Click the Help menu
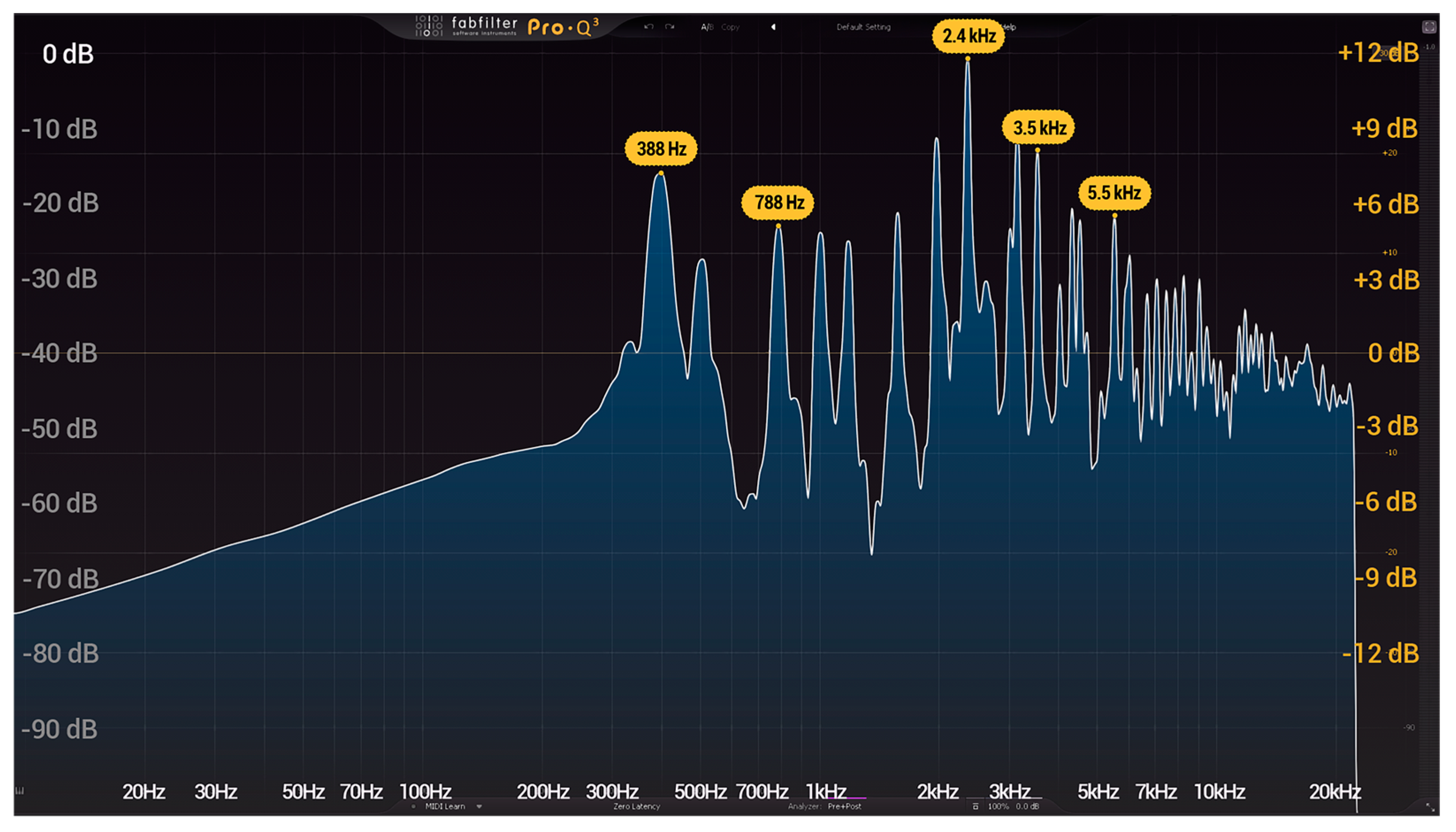Image resolution: width=1456 pixels, height=832 pixels. [x=1010, y=27]
